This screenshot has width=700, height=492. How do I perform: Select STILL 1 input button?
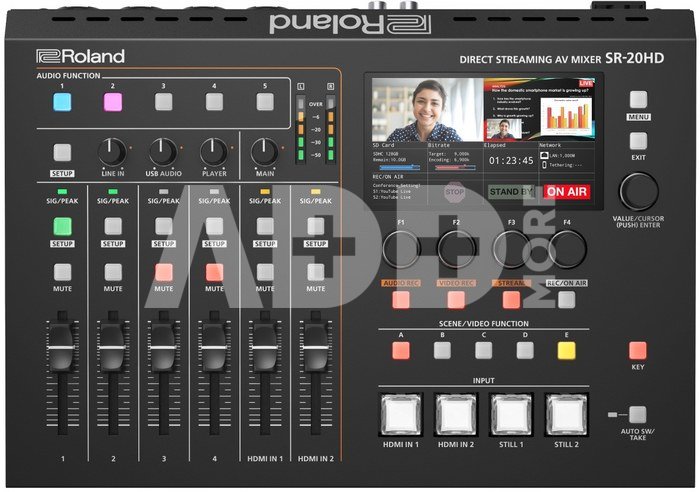[x=511, y=414]
